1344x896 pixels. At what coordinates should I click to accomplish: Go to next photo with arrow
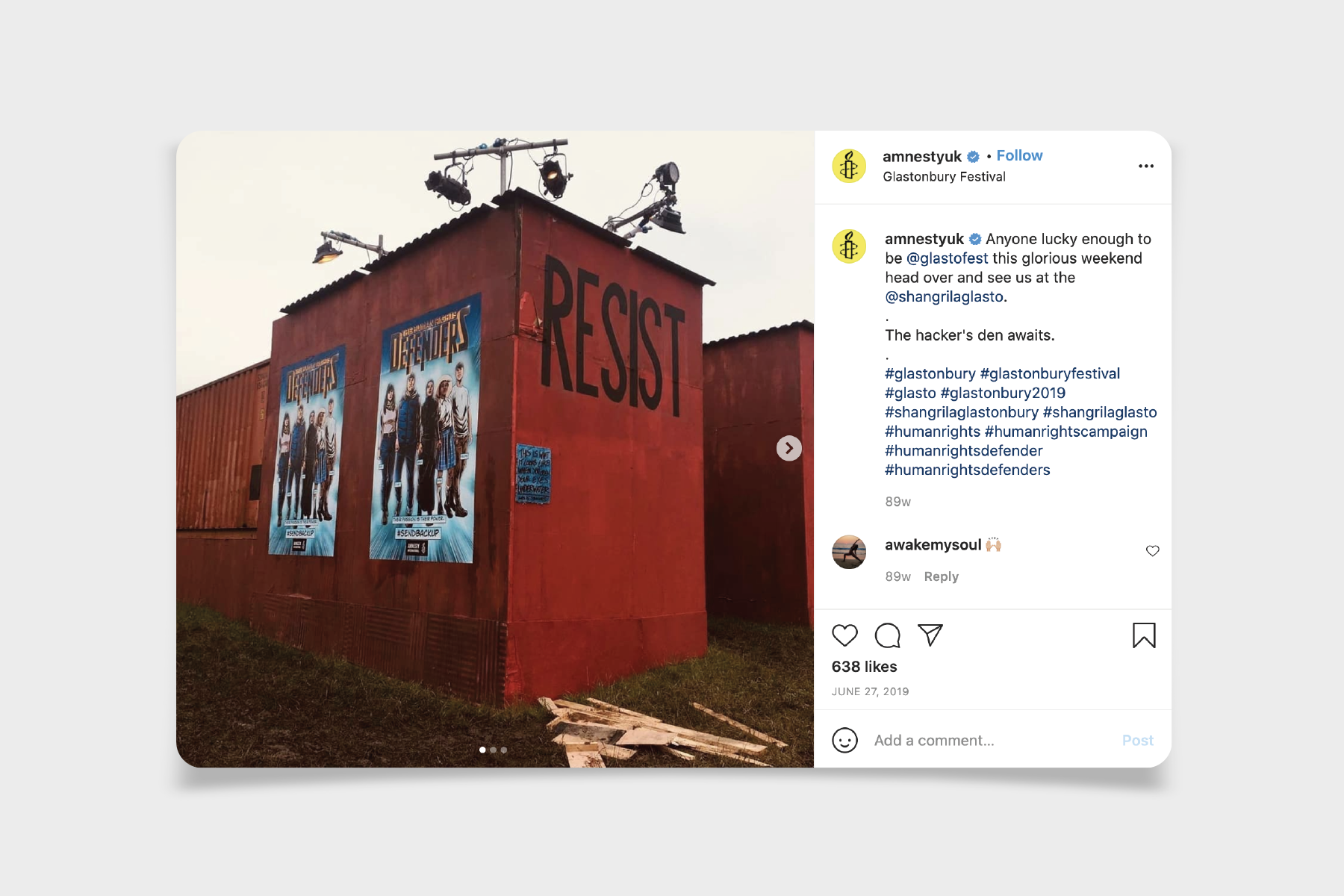(788, 448)
